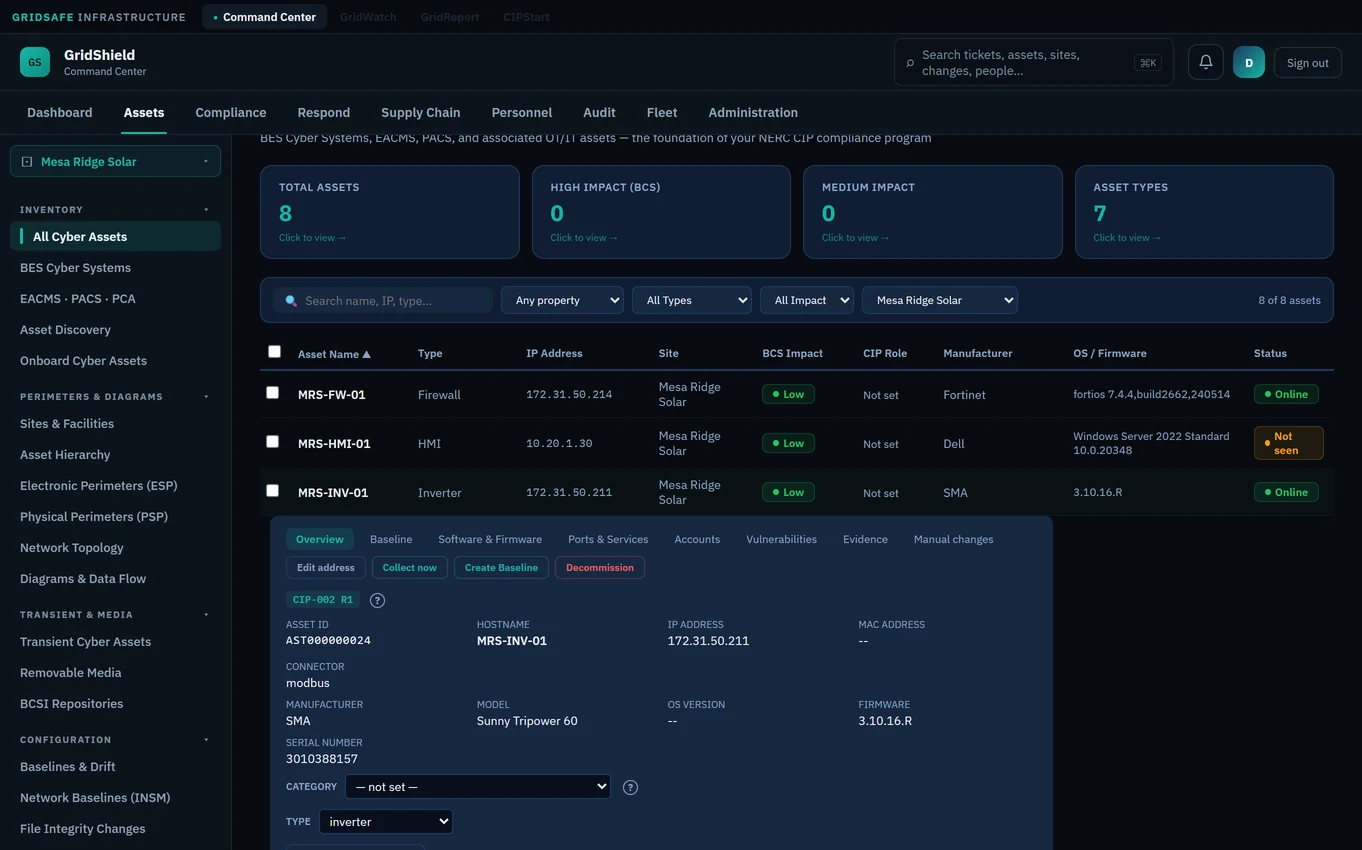Click the Edit address button
This screenshot has width=1362, height=850.
[x=326, y=568]
